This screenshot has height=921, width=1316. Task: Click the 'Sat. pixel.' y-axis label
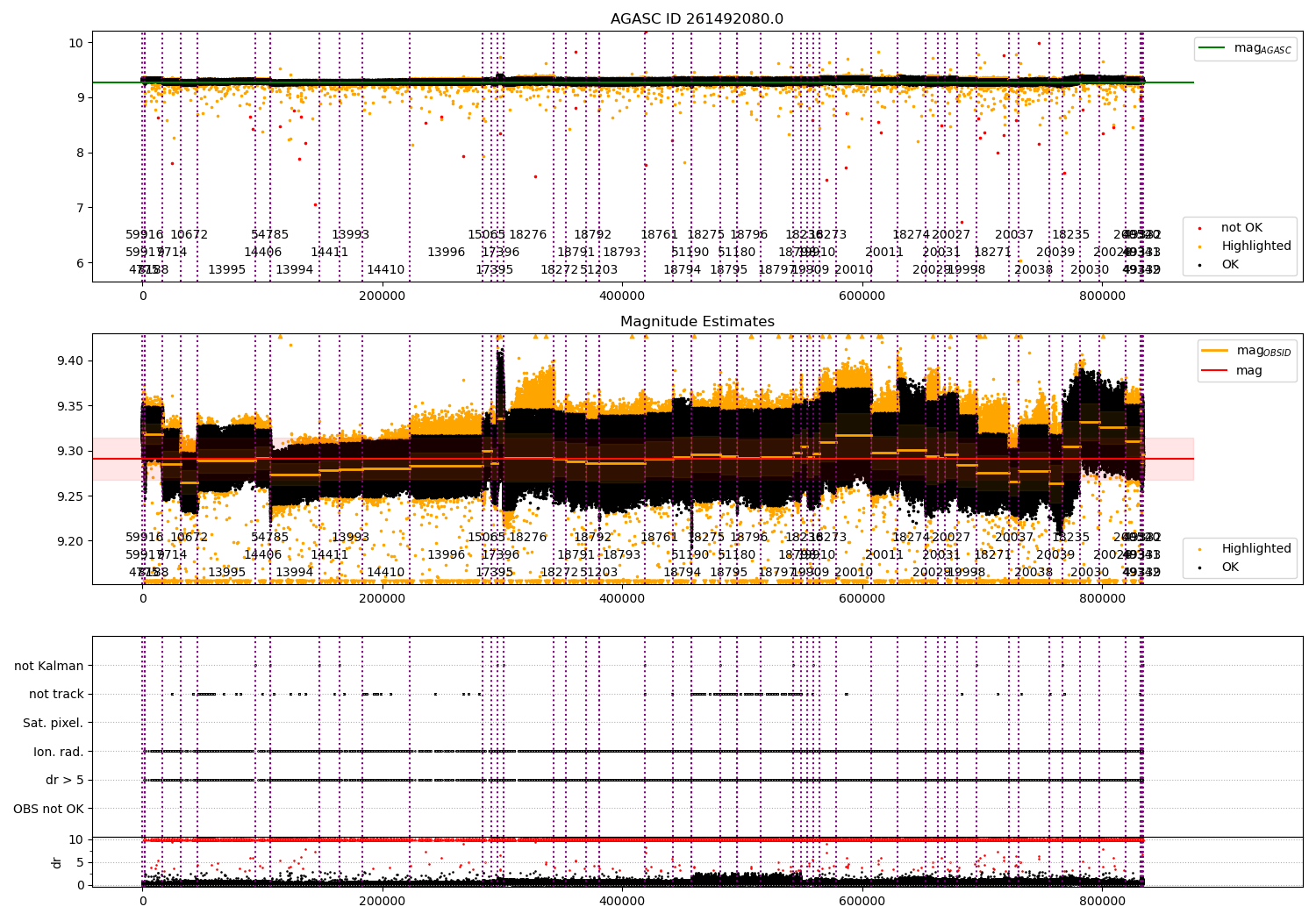pyautogui.click(x=54, y=723)
